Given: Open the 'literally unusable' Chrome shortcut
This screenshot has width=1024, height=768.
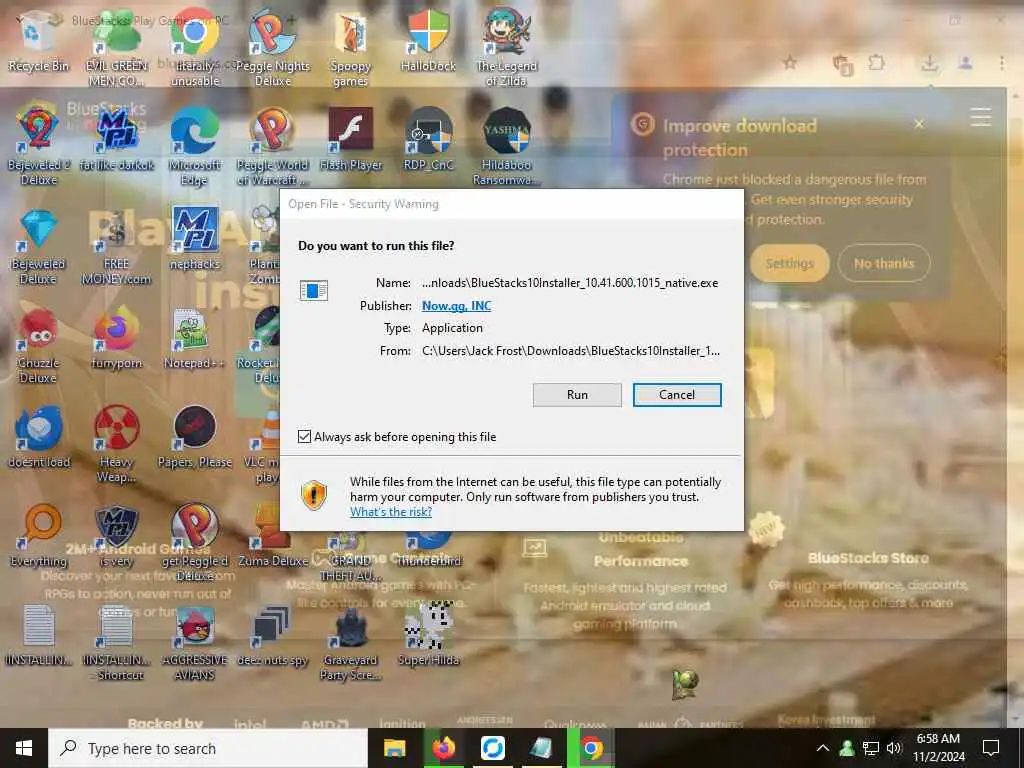Looking at the screenshot, I should [195, 49].
